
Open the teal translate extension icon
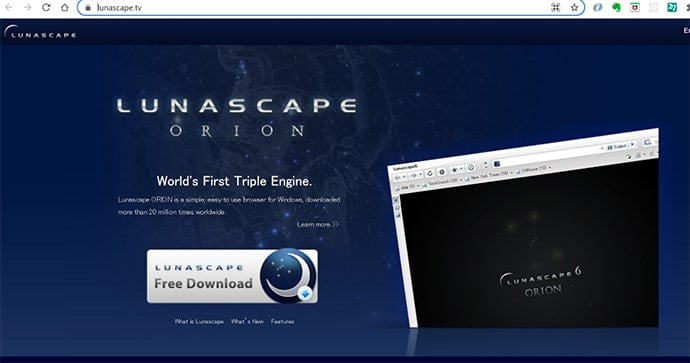click(x=672, y=7)
